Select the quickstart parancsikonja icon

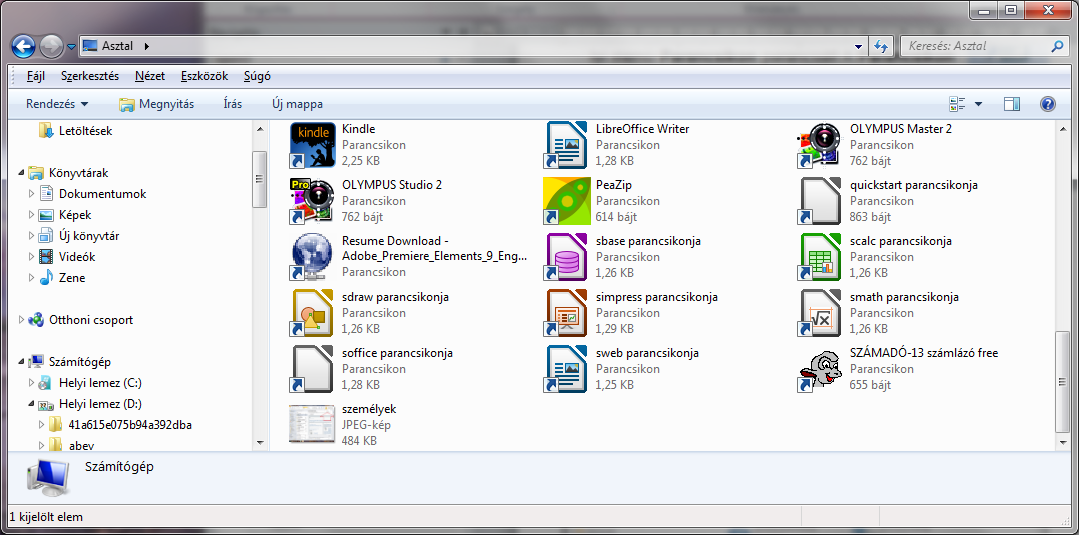coord(820,201)
